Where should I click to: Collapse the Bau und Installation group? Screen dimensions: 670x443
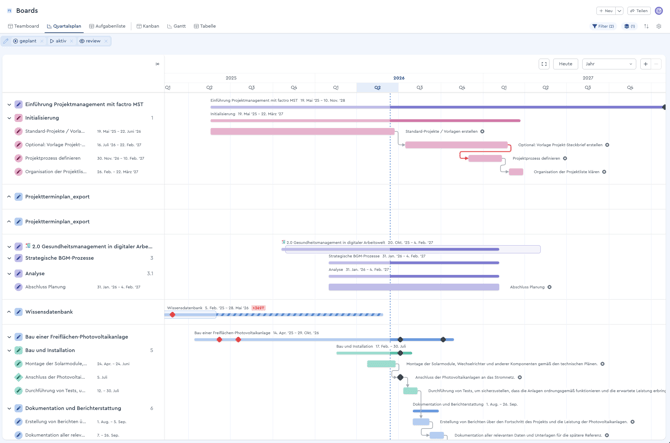point(9,350)
